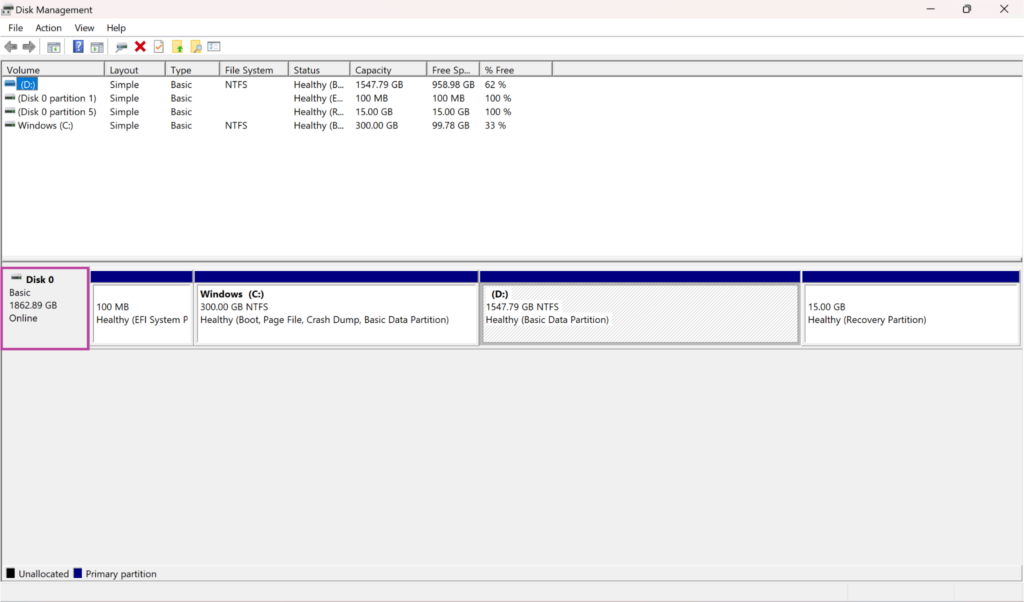1024x602 pixels.
Task: Toggle the Show/Hide Console Tree icon
Action: point(55,46)
